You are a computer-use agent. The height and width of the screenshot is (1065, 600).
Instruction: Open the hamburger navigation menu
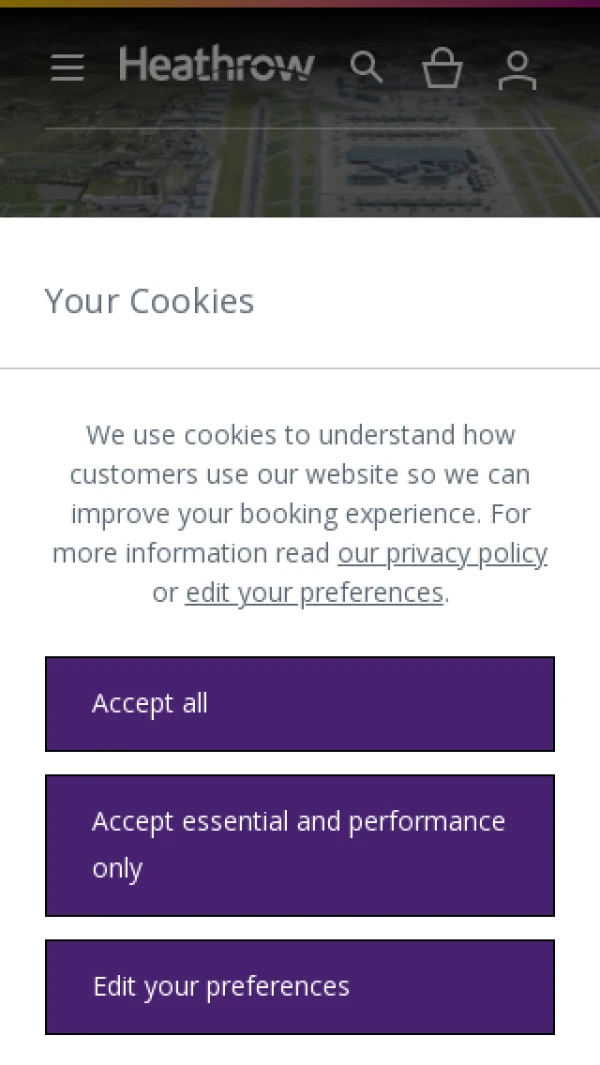(x=67, y=67)
